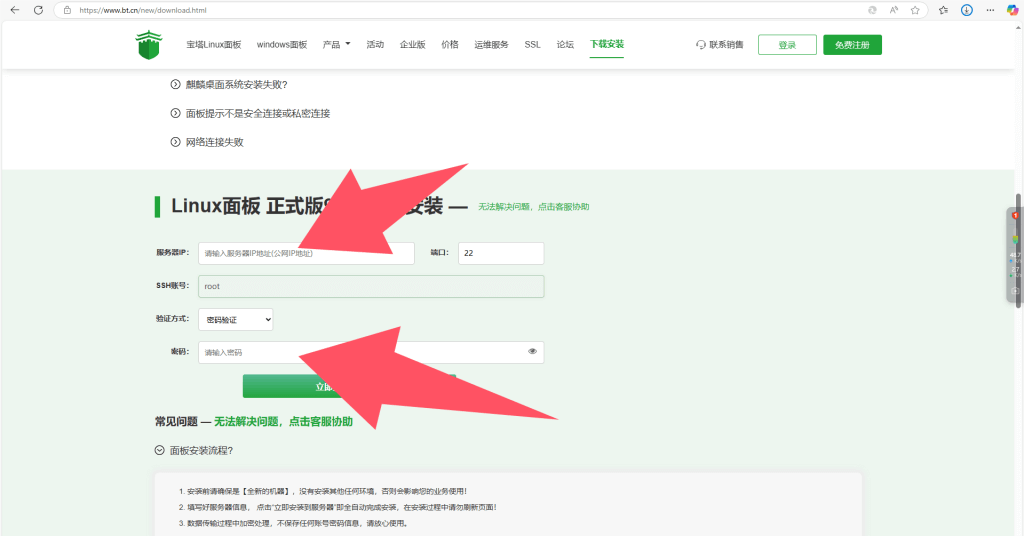
Task: Expand 面板提示不是安全连接或私密连接 question
Action: 250,113
